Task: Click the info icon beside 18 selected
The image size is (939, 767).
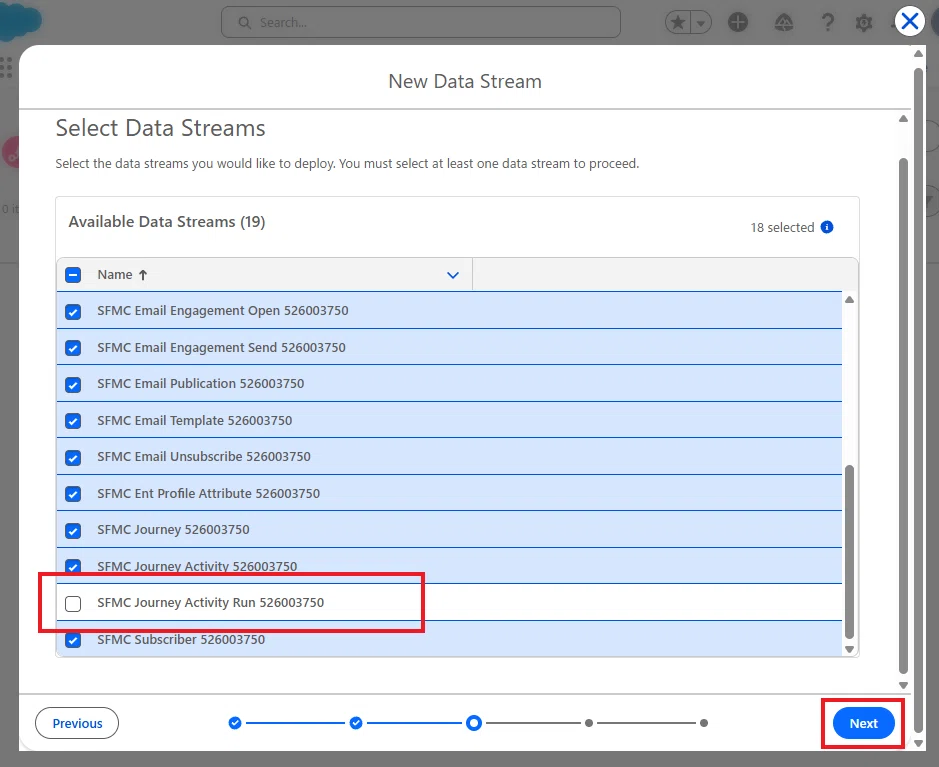Action: 827,227
